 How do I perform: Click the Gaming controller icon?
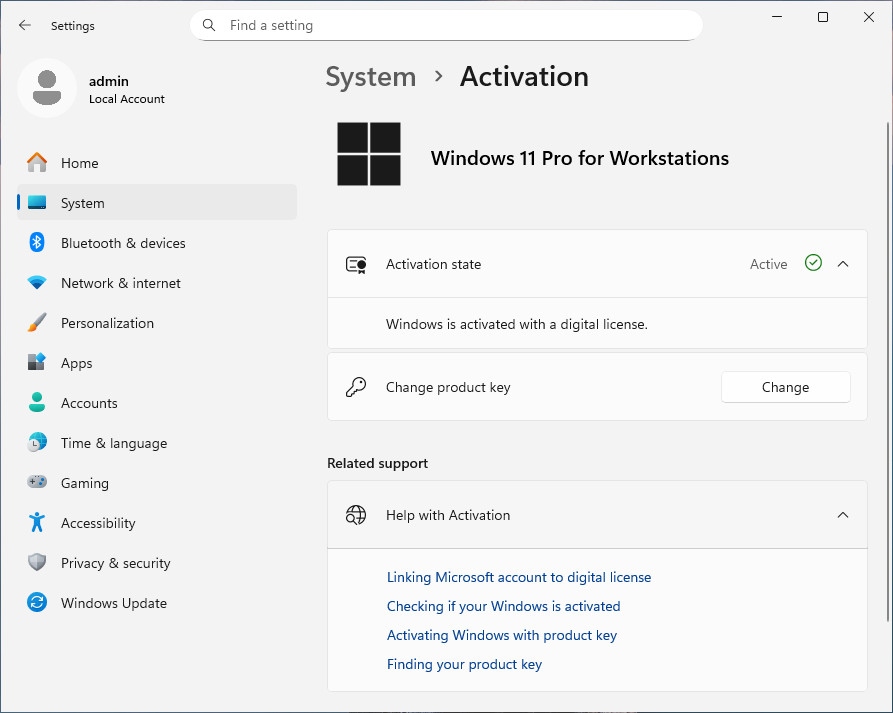point(37,482)
